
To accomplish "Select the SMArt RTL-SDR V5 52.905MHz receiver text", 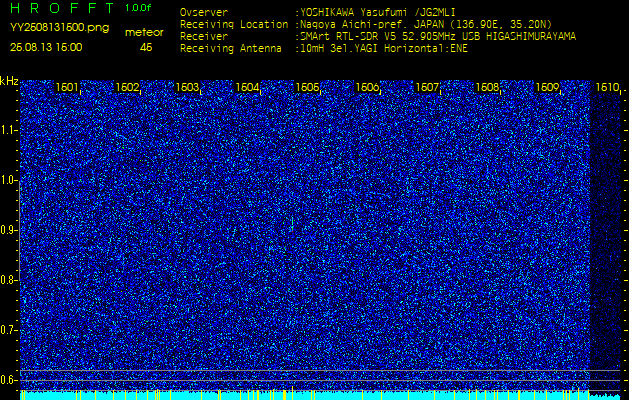I will [x=438, y=37].
